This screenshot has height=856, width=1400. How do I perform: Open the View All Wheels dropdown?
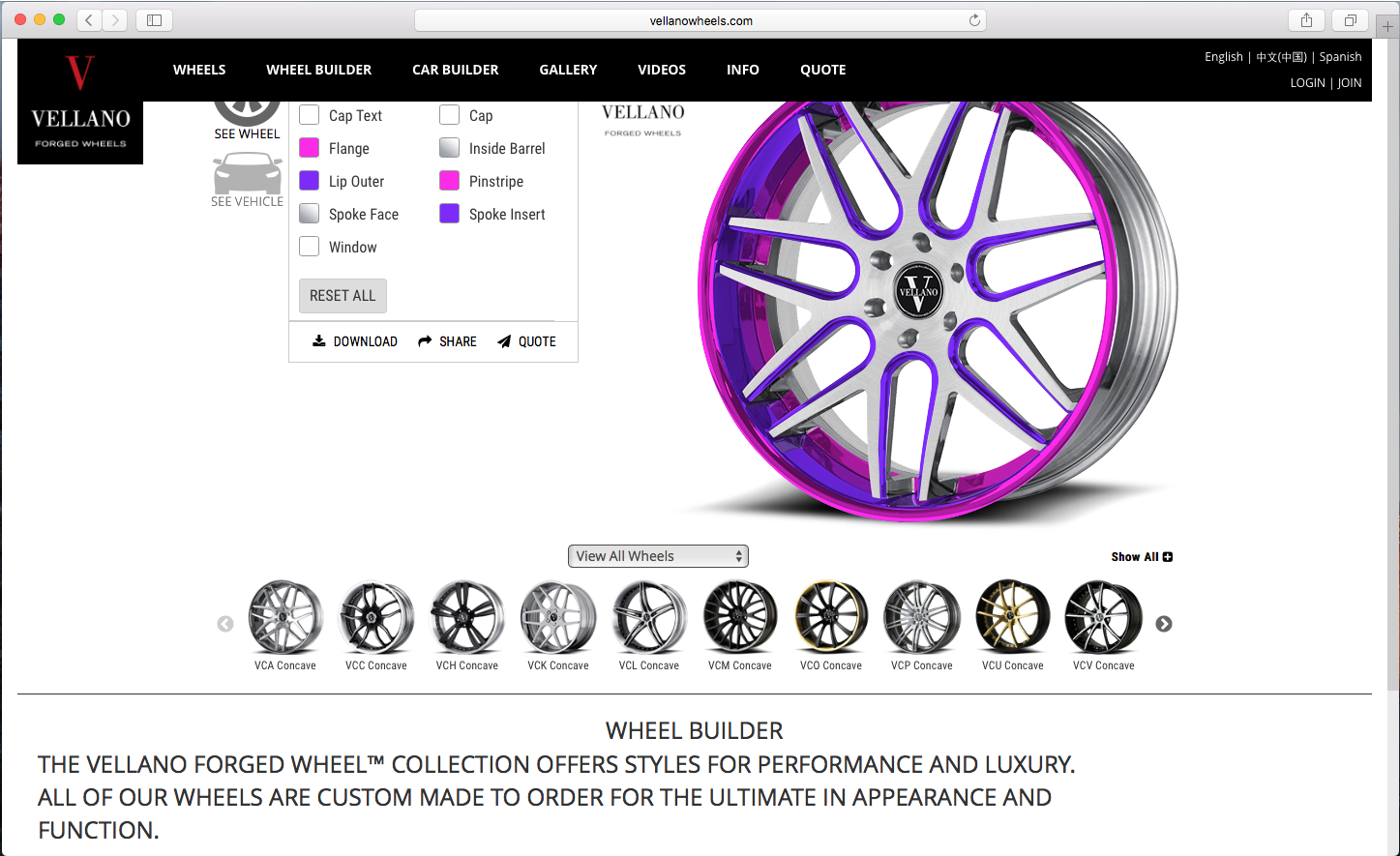coord(658,556)
